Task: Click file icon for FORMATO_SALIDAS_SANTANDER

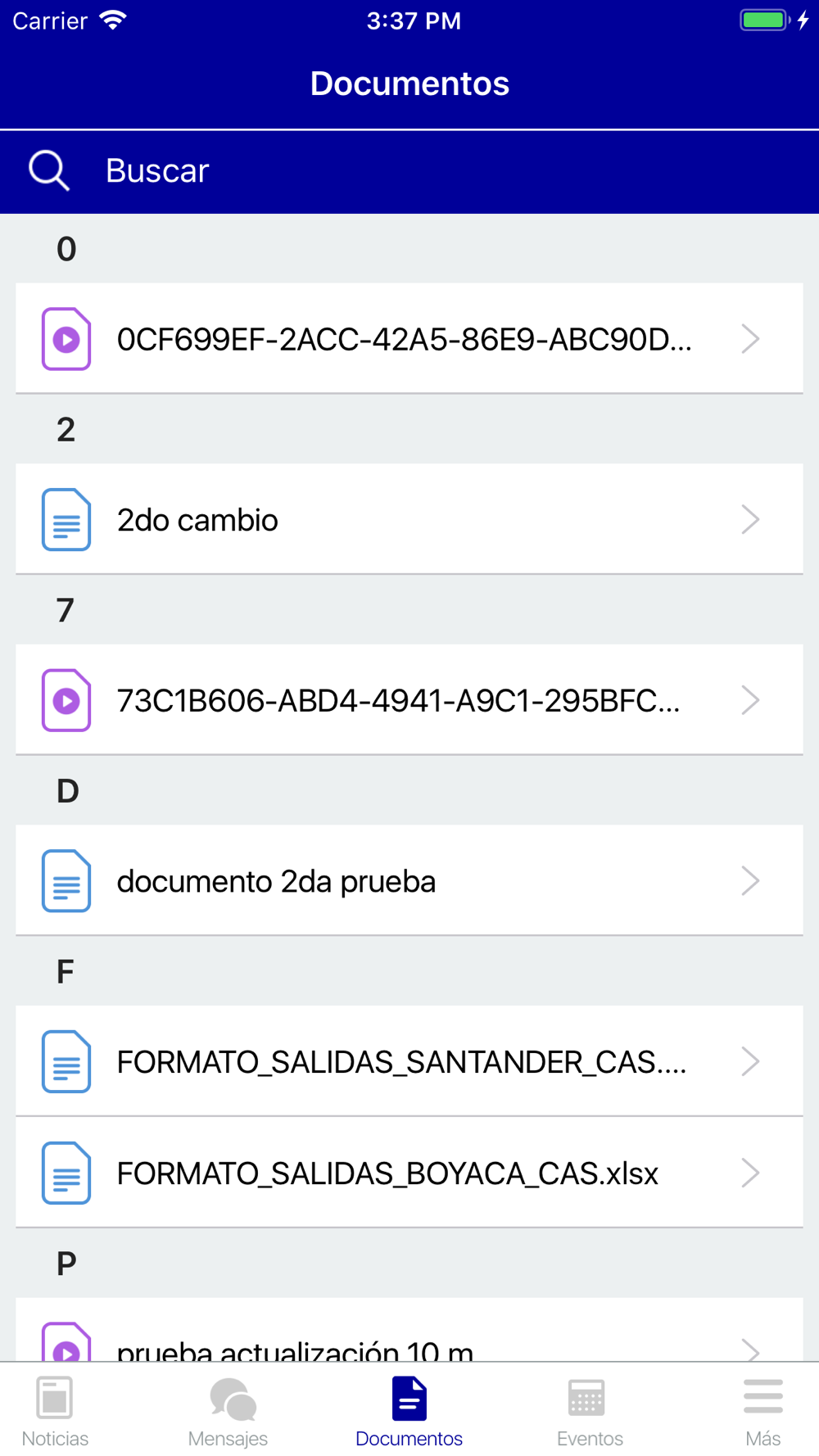Action: (x=66, y=1062)
